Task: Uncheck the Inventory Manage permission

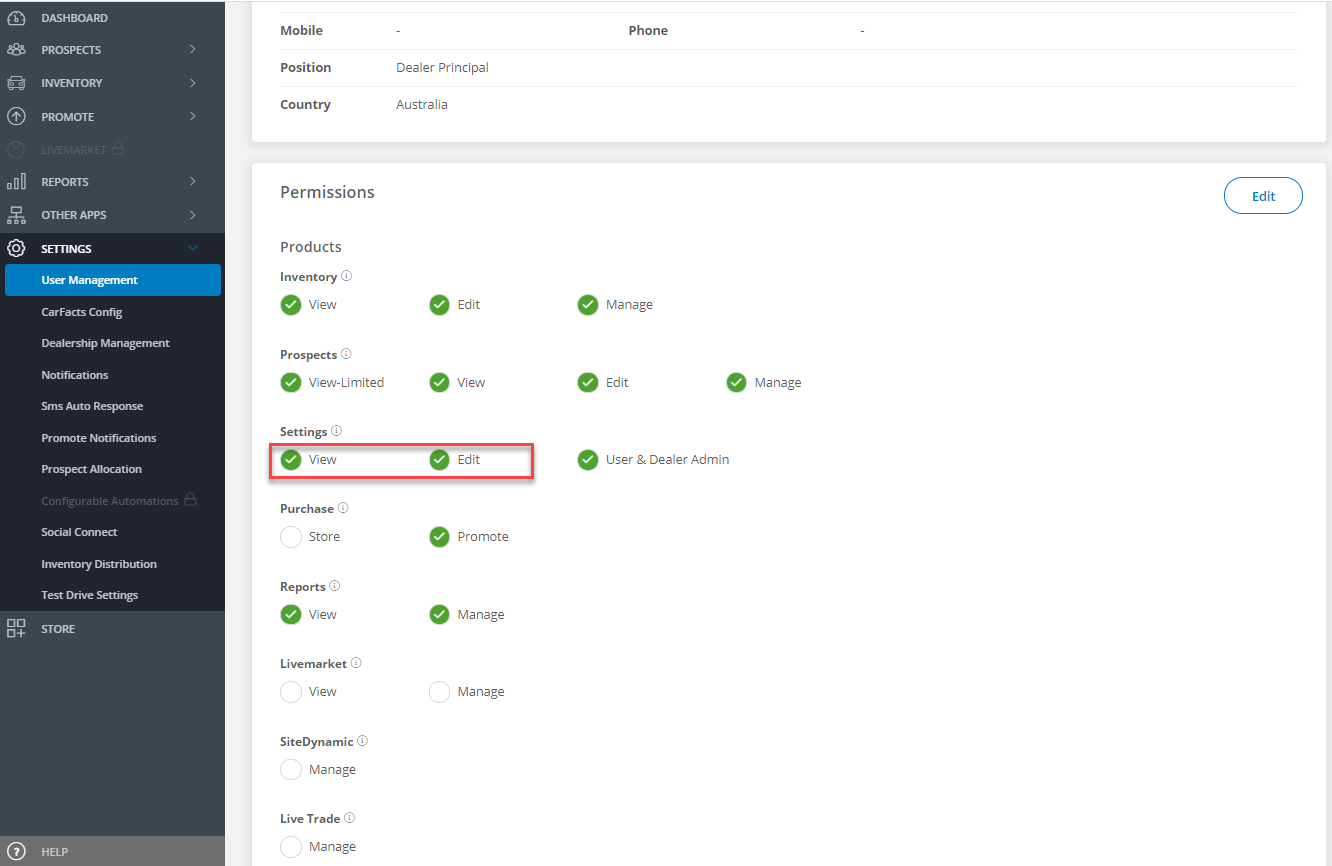Action: [x=588, y=305]
